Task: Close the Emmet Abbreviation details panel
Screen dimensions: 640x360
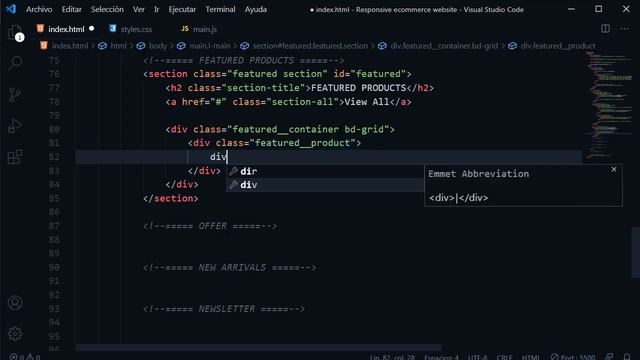Action: [x=614, y=169]
